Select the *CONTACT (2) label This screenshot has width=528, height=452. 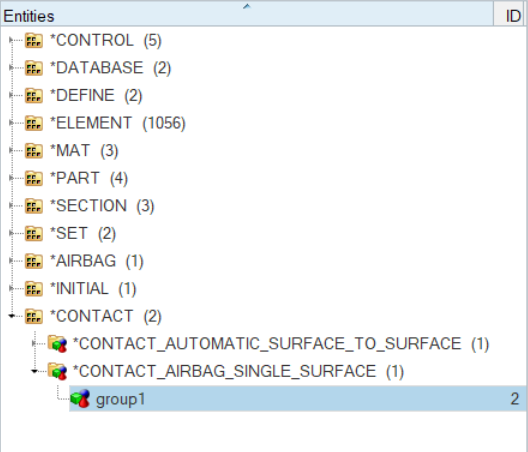tap(106, 317)
